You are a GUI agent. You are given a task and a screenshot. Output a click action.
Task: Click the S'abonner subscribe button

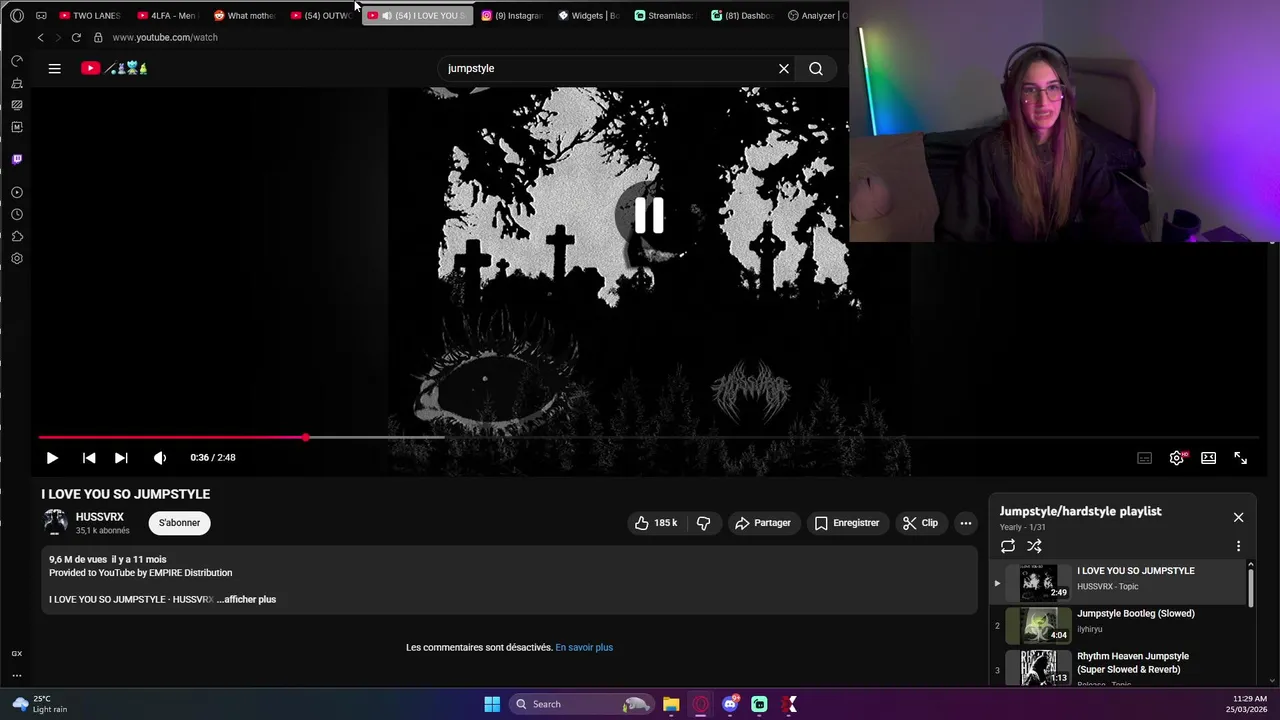(x=179, y=523)
